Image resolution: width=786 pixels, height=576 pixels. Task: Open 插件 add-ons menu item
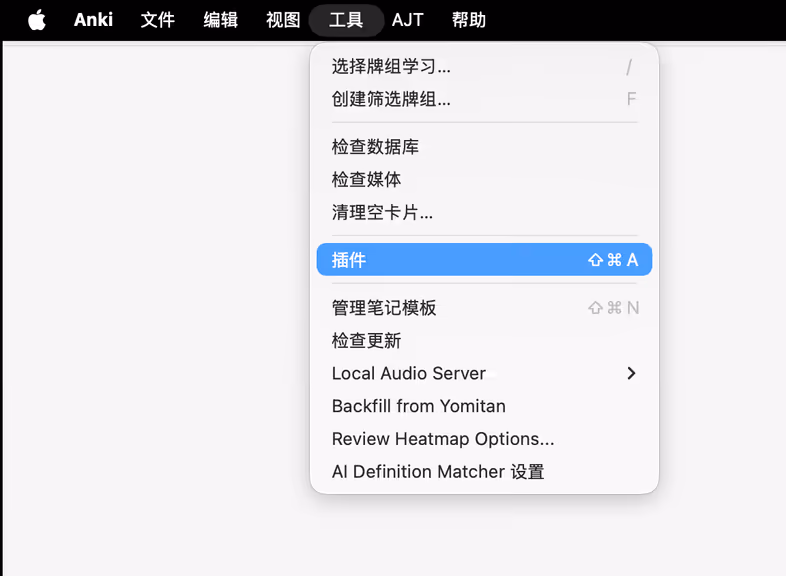[484, 260]
